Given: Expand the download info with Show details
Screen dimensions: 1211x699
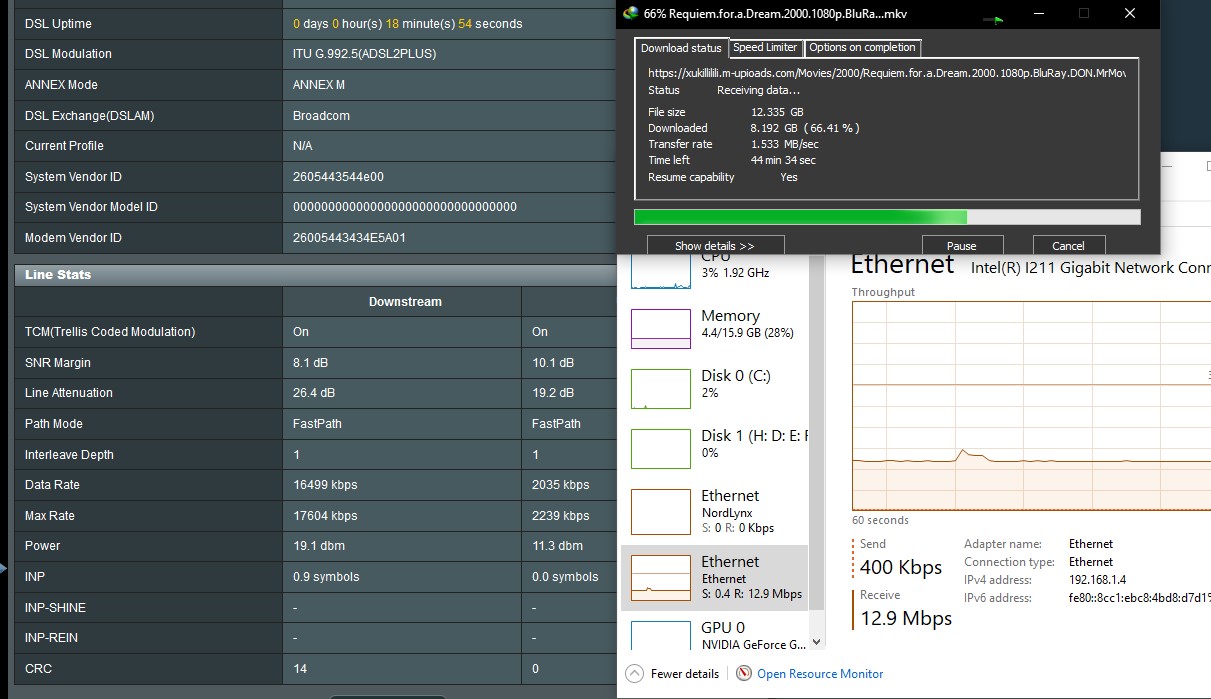Looking at the screenshot, I should tap(715, 245).
